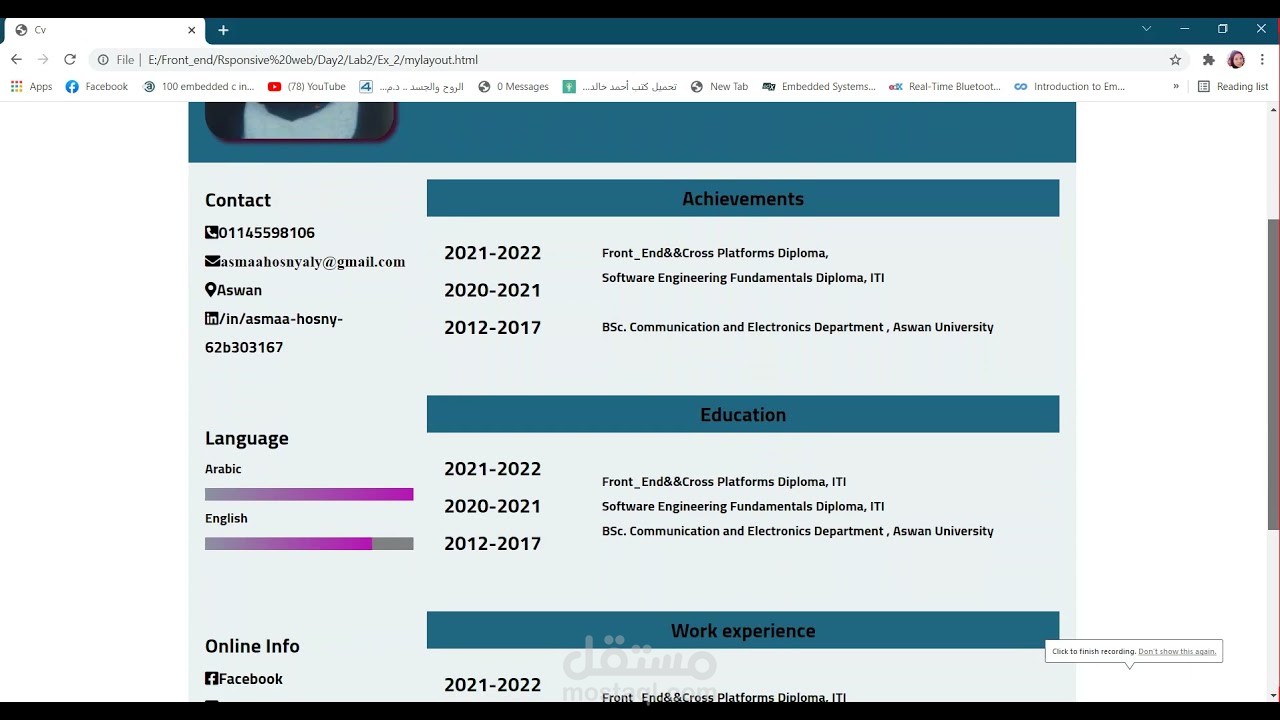Open the 0 Messages bookmark

click(513, 87)
